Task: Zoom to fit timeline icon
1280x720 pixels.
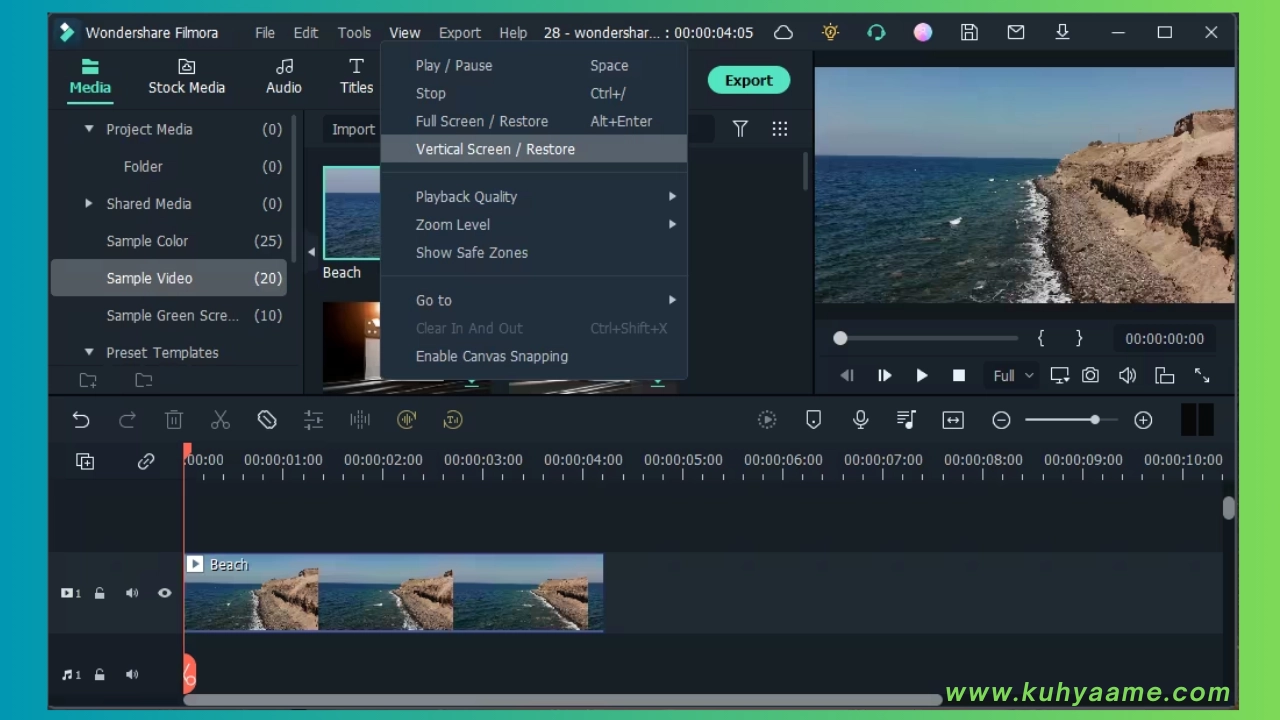Action: point(953,420)
